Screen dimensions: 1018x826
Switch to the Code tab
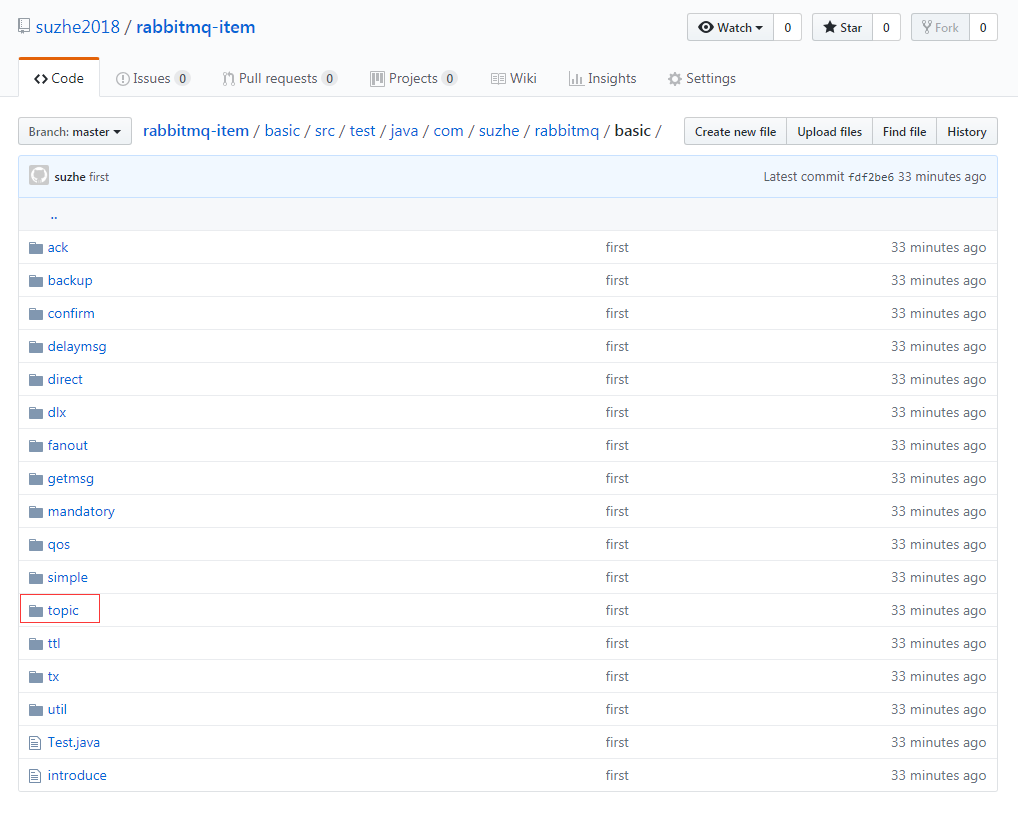59,78
